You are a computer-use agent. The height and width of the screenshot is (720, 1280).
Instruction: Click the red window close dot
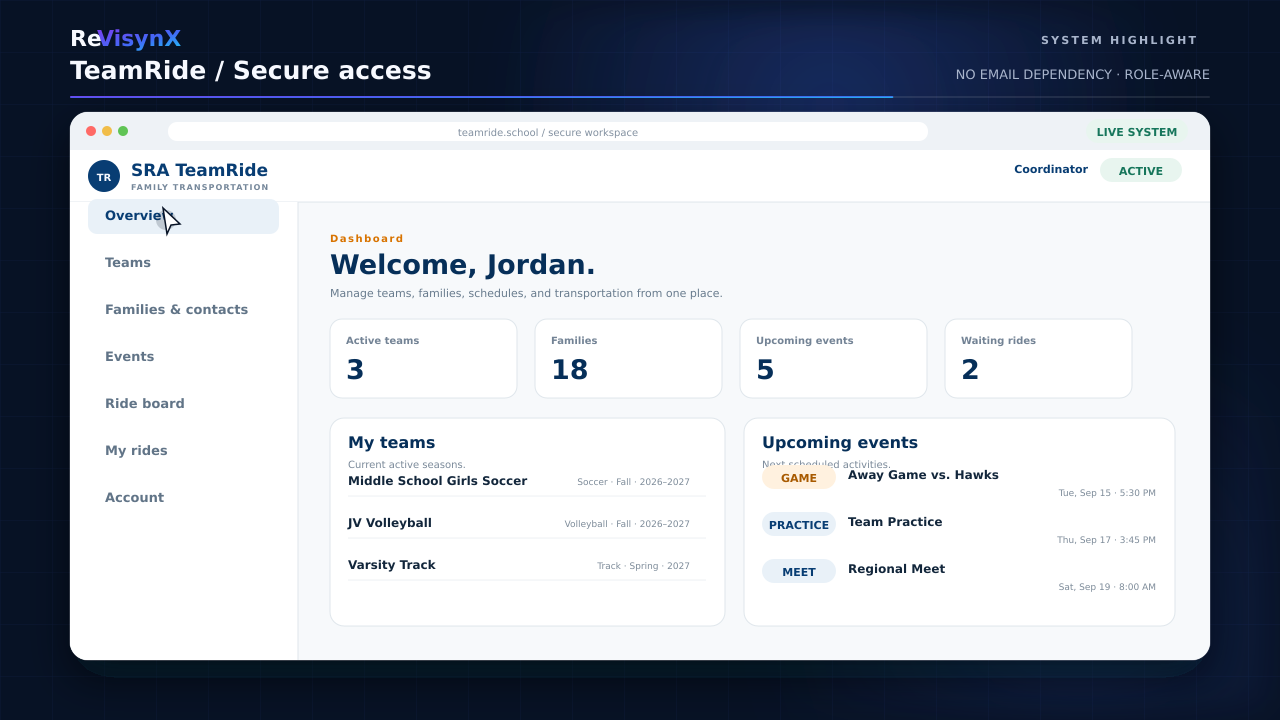click(x=91, y=131)
